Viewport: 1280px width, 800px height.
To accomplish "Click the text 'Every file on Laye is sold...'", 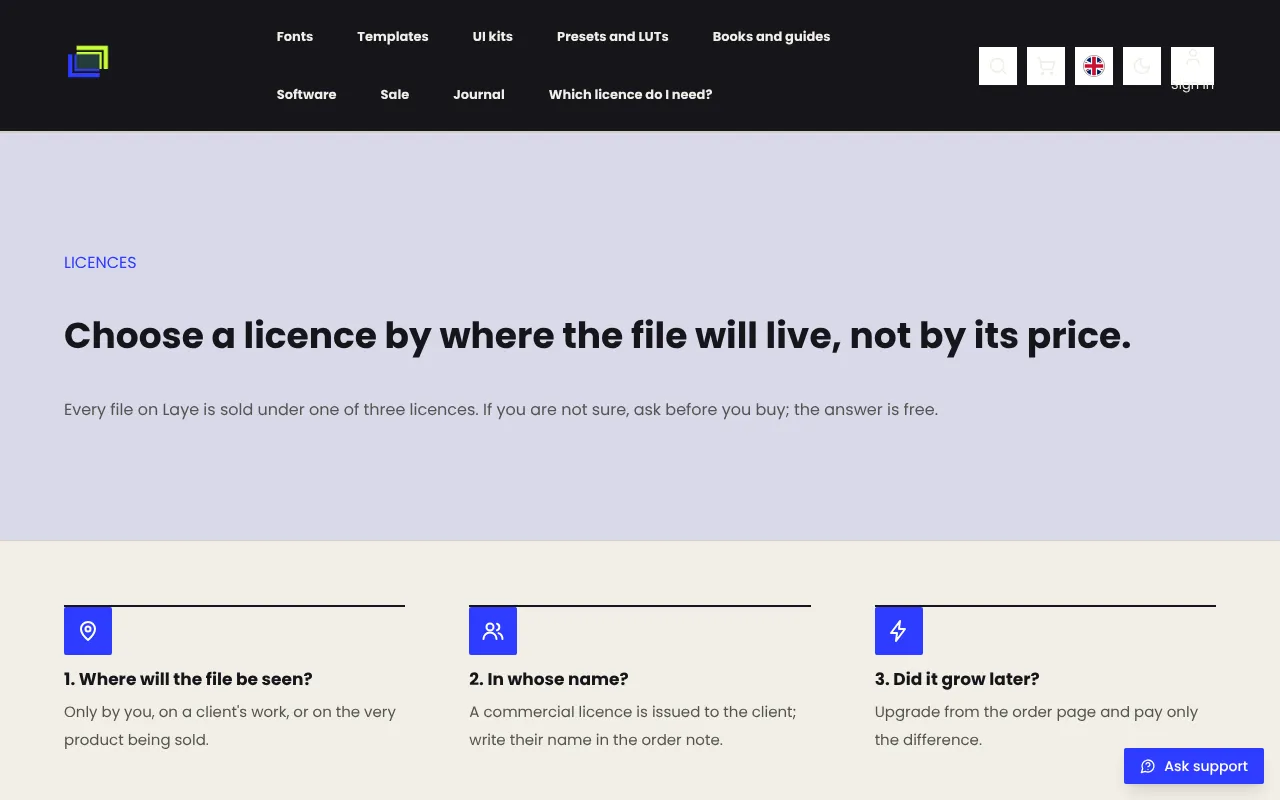I will (x=501, y=409).
